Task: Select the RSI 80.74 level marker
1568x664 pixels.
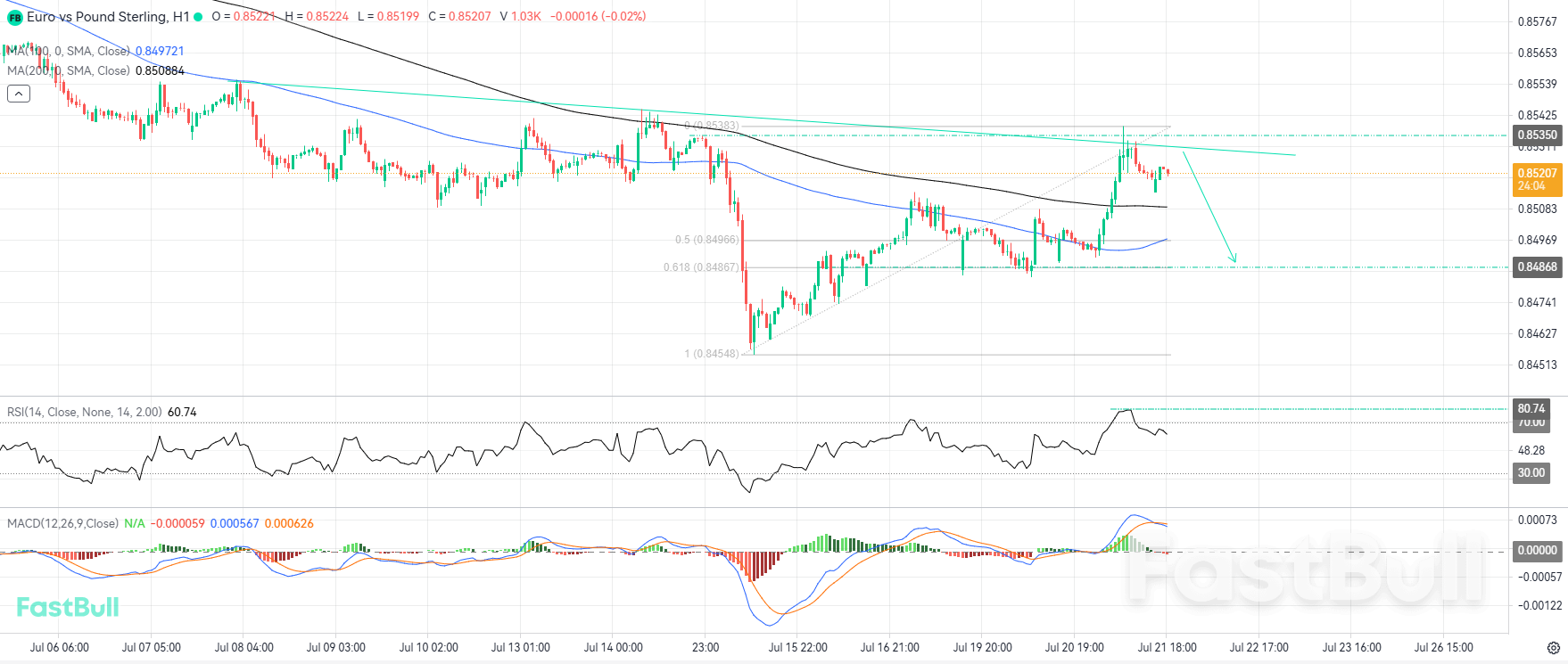Action: [1531, 408]
